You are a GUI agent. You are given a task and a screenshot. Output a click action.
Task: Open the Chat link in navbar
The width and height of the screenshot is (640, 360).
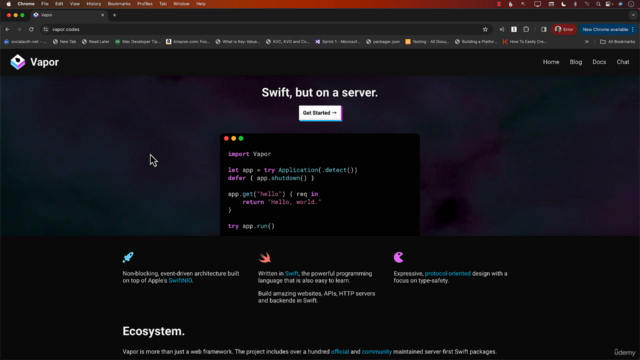[623, 62]
